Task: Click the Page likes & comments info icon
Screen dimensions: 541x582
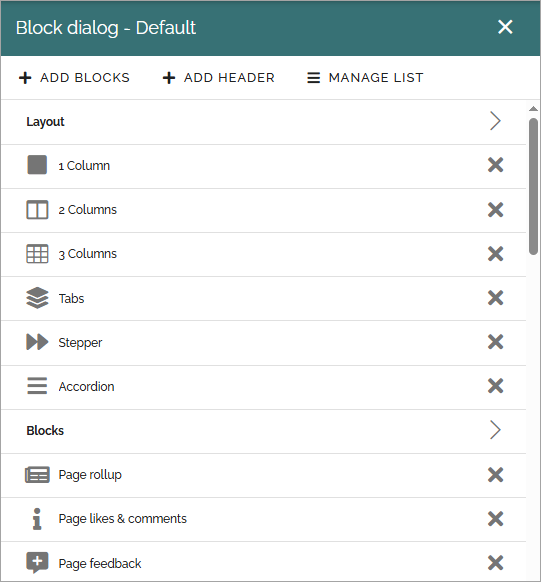Action: click(37, 519)
